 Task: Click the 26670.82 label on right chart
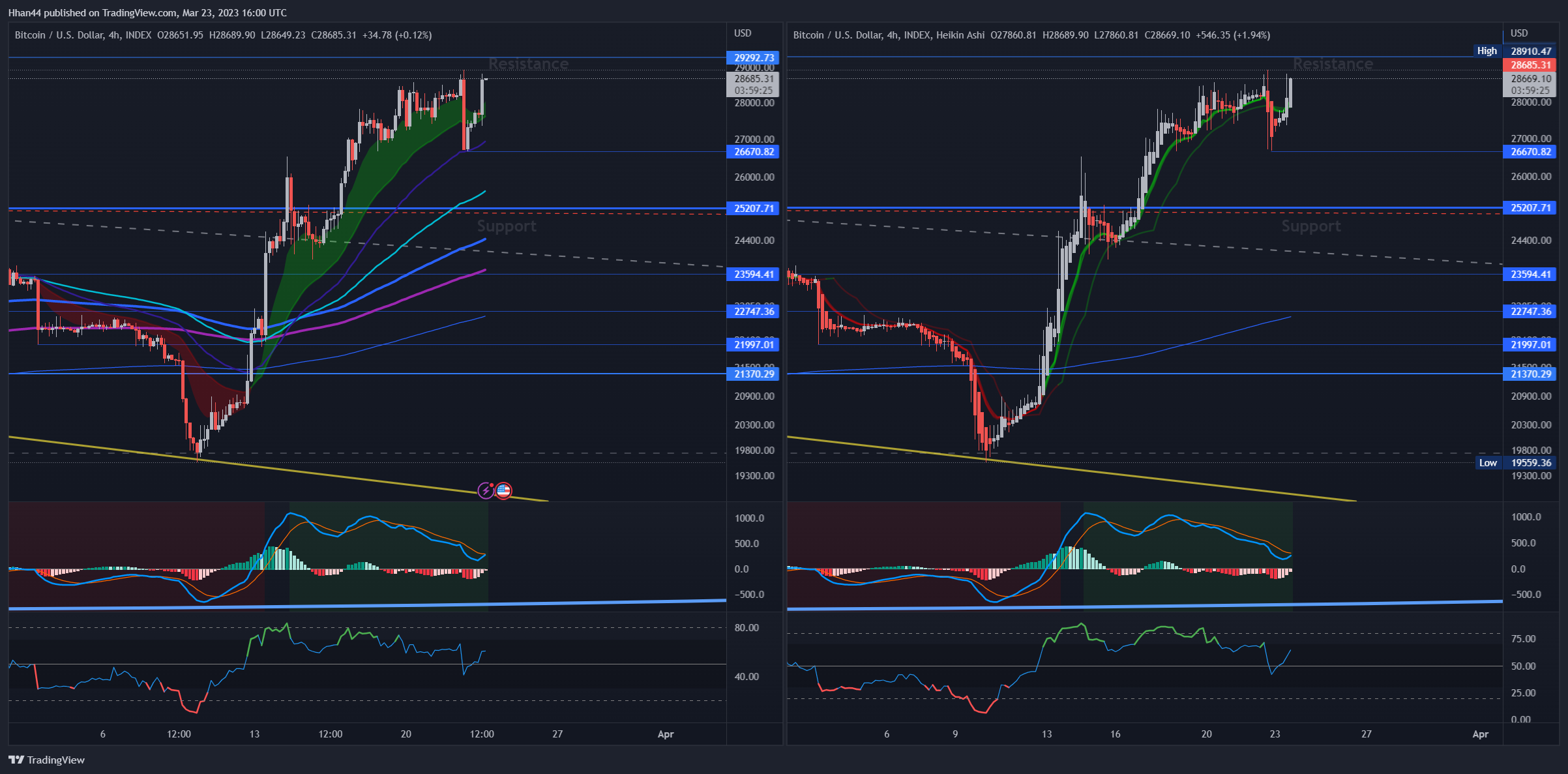click(x=1530, y=151)
